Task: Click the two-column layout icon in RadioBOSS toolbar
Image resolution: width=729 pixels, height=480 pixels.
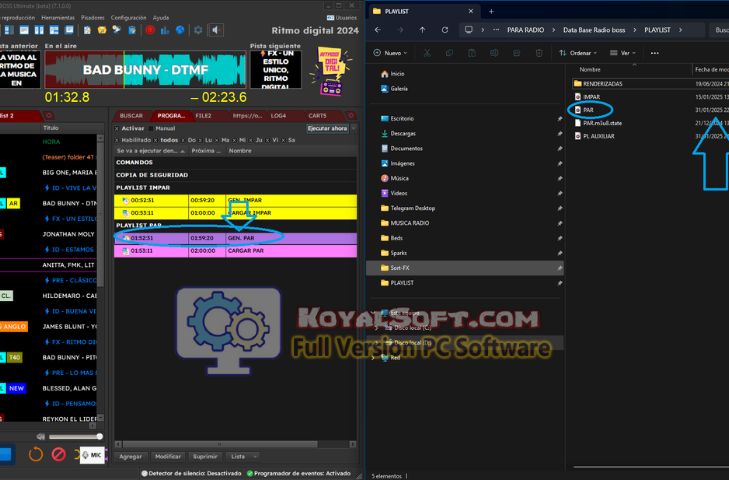Action: pyautogui.click(x=39, y=30)
